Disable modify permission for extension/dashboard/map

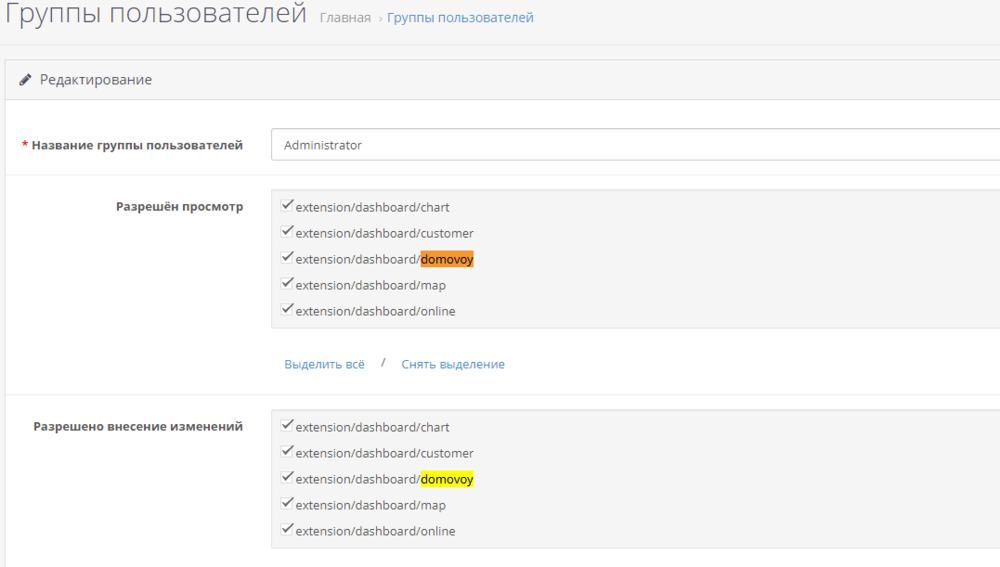click(288, 504)
